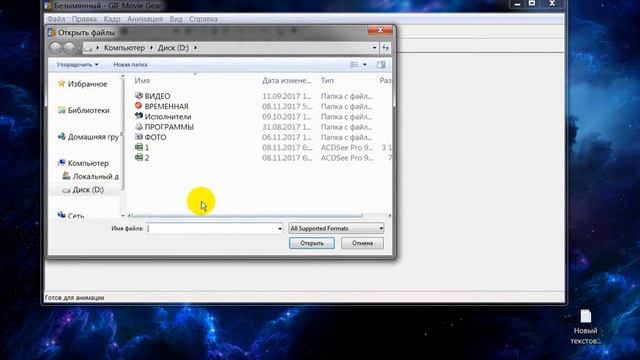
Task: Open the address bar history dropdown
Action: coord(374,48)
